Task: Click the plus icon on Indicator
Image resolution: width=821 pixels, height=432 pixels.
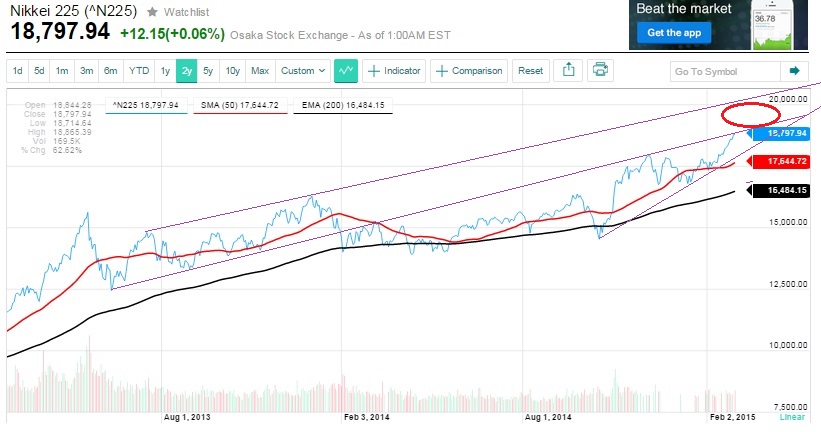Action: point(374,71)
